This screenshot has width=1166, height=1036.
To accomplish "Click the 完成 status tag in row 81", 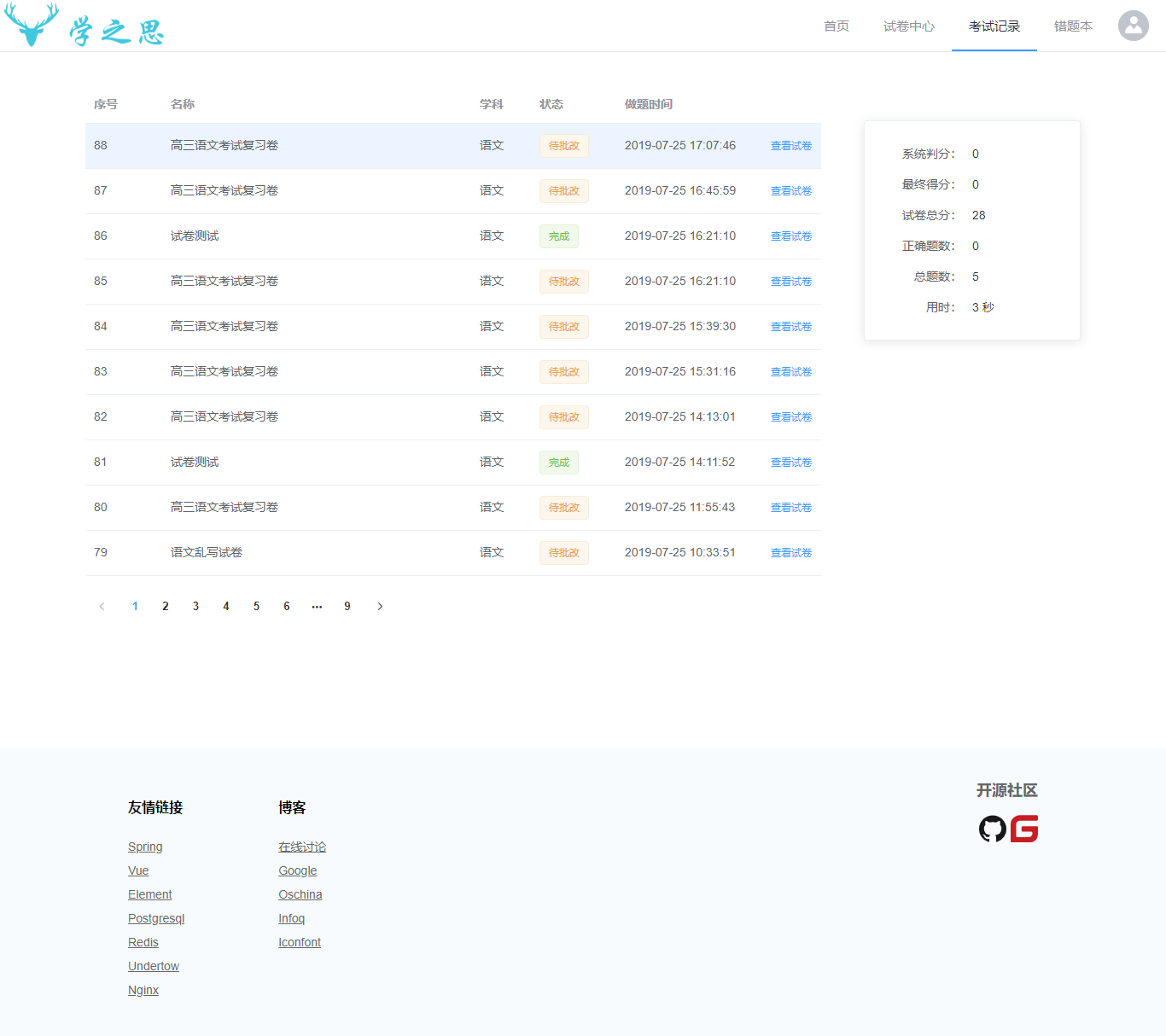I will [x=558, y=463].
